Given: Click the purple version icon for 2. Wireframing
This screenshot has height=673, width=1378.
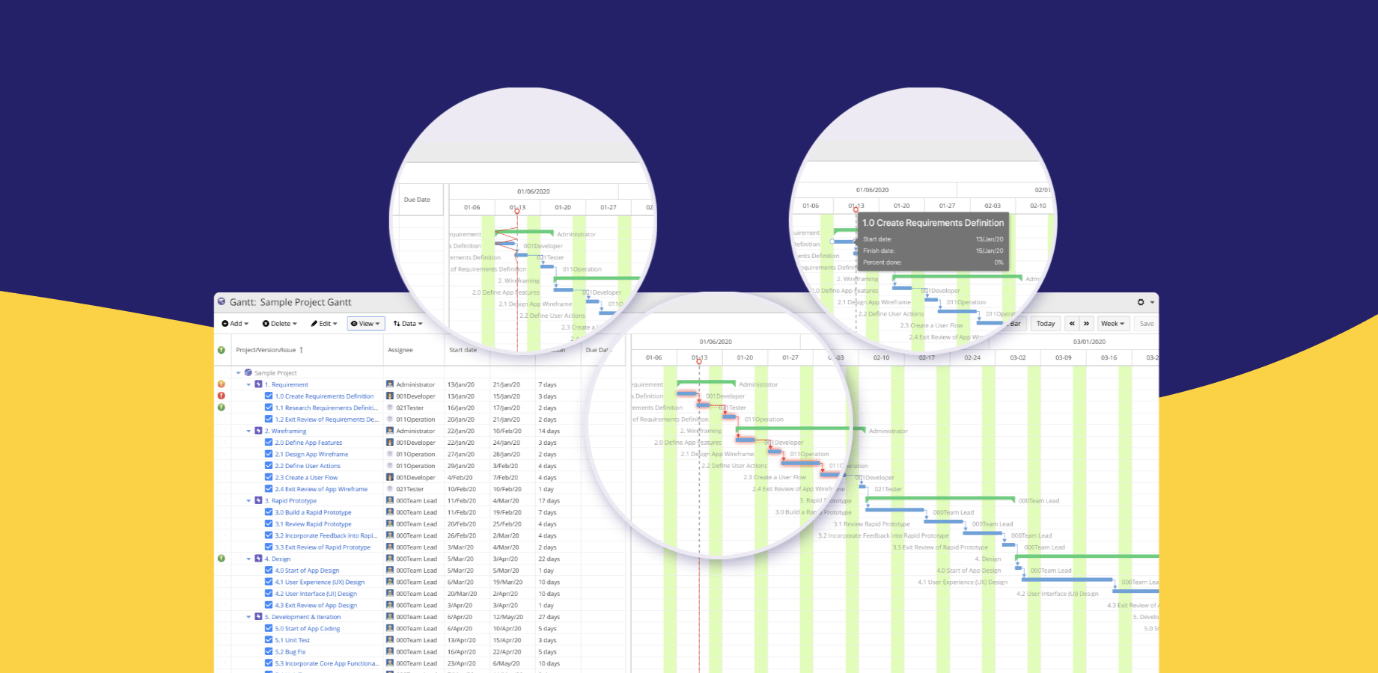Looking at the screenshot, I should click(259, 431).
